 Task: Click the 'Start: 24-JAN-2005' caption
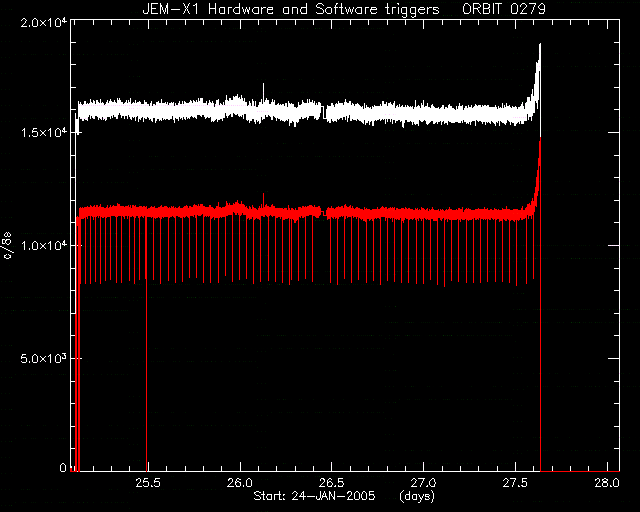(314, 496)
